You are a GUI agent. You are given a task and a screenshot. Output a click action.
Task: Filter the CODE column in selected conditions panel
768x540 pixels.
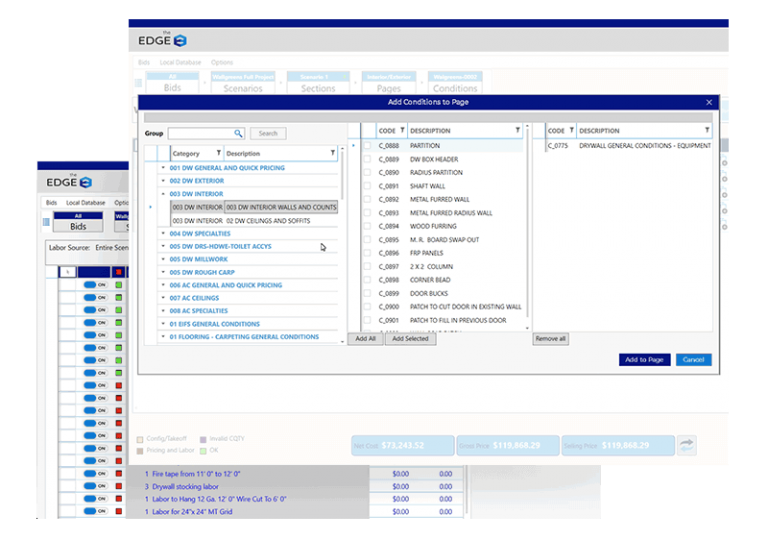coord(571,130)
